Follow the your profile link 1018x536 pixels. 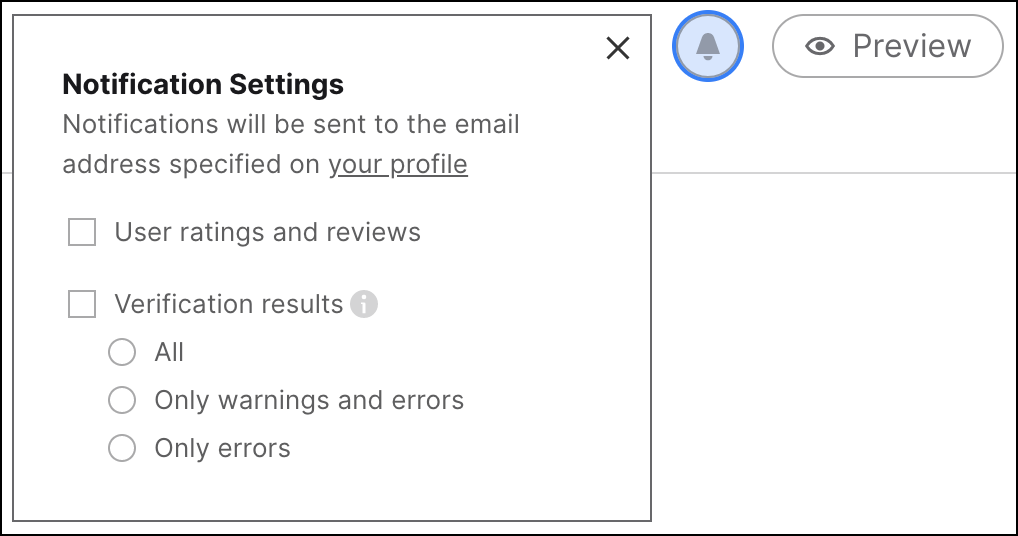pyautogui.click(x=398, y=164)
